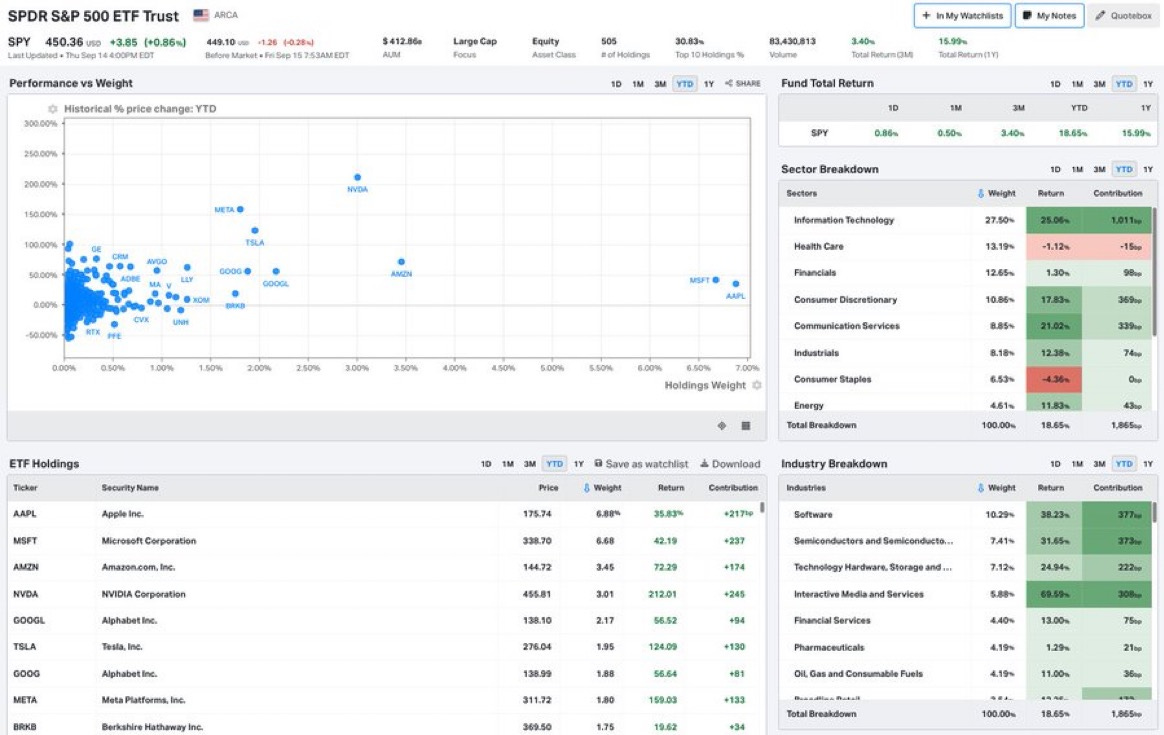Screen dimensions: 1164x735
Task: Click Amazon.com, Inc. security name
Action: point(138,567)
